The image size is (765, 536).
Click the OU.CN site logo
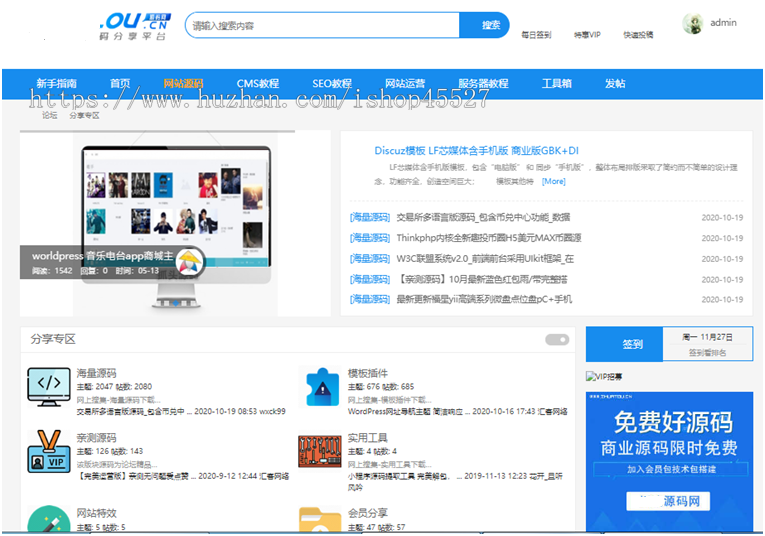point(135,26)
